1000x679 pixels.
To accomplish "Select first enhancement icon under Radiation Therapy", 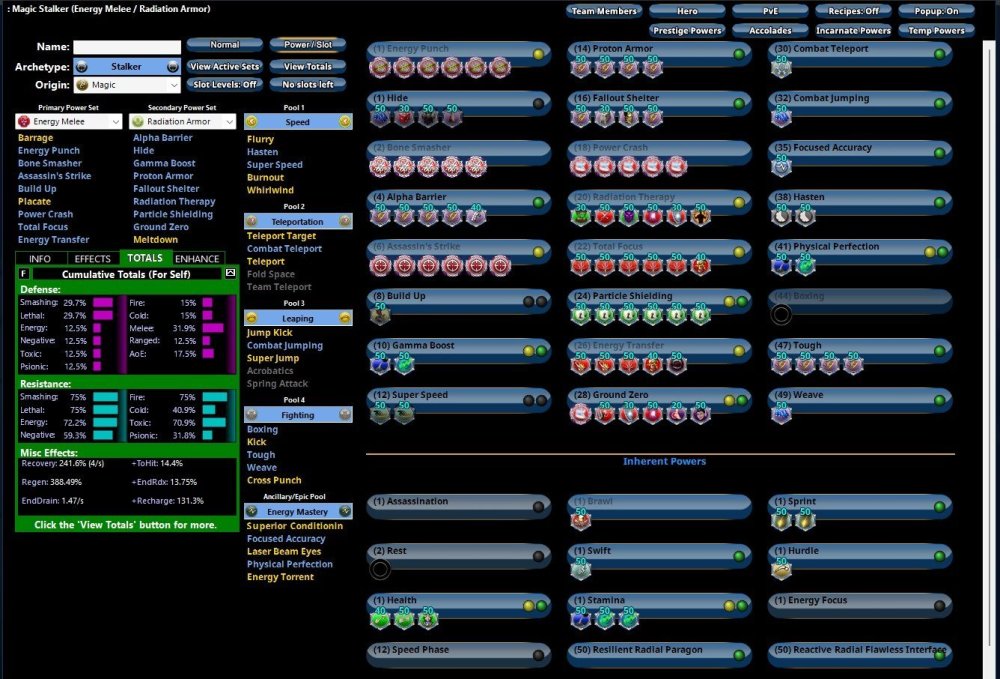I will pos(581,216).
